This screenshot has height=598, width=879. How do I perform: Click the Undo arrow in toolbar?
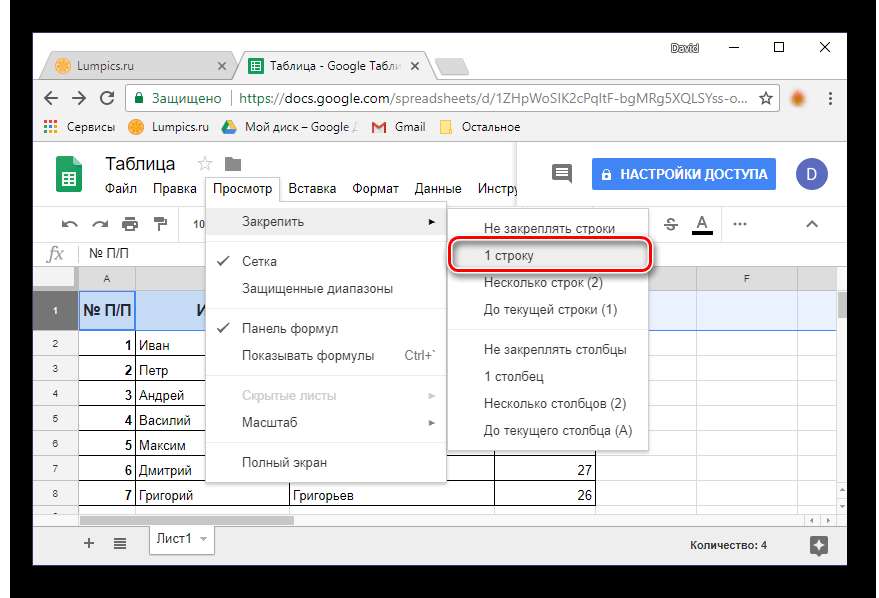(70, 224)
